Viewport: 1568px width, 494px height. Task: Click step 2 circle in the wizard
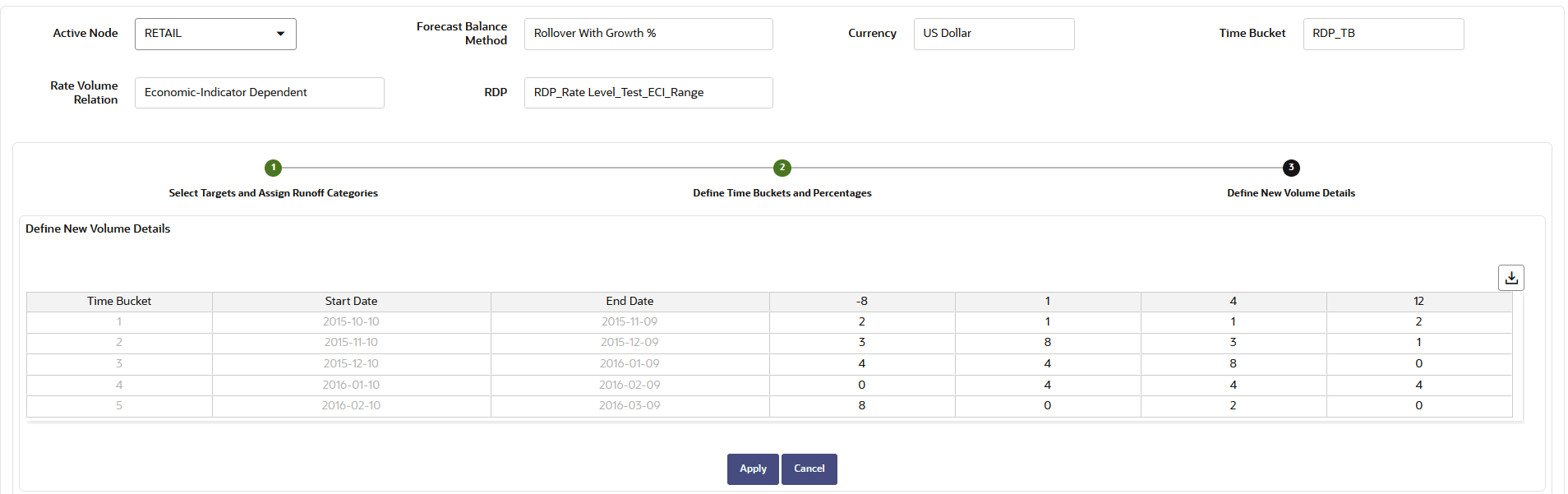tap(782, 168)
